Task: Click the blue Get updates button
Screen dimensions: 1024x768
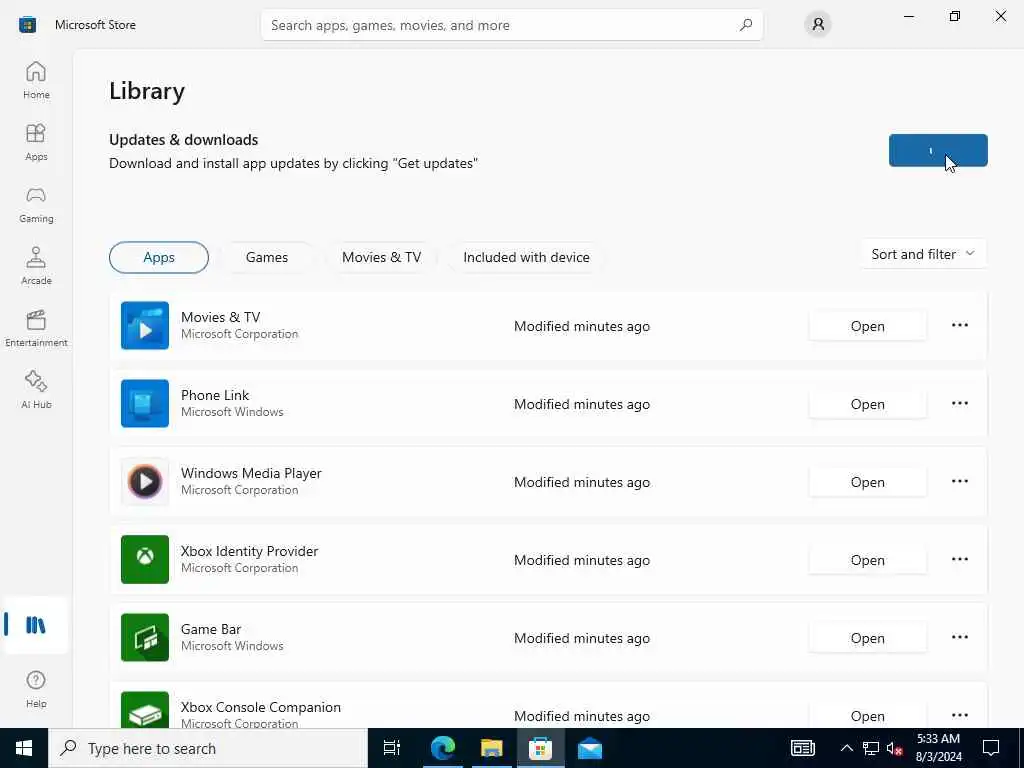Action: (x=938, y=150)
